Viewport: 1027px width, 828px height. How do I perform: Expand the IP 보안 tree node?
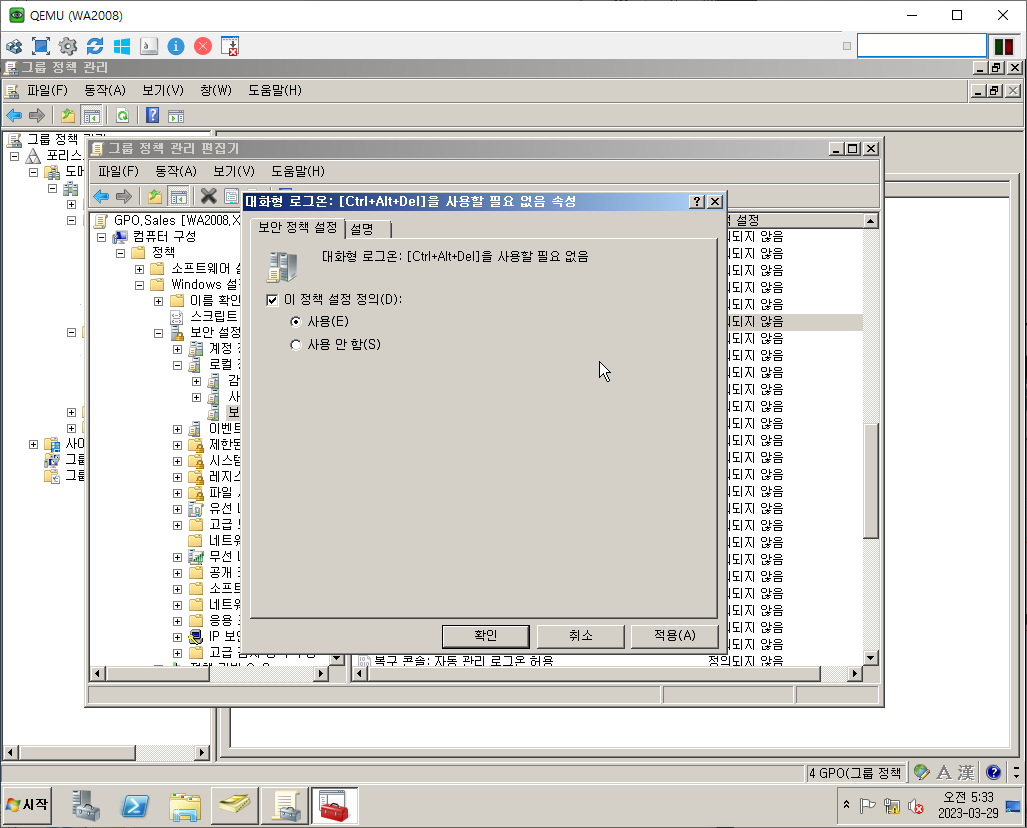pos(177,637)
